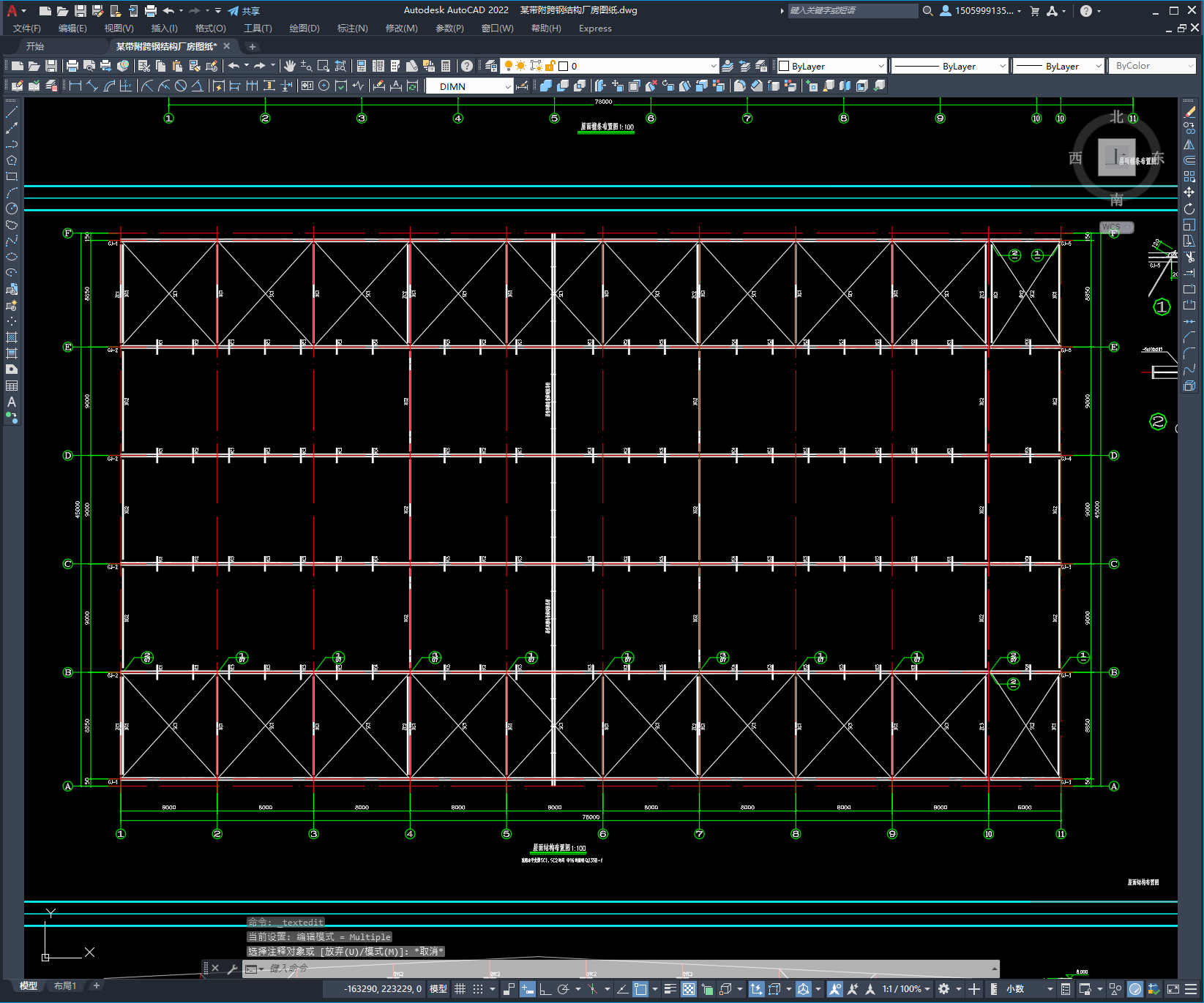Open the Layer Properties Manager icon

491,66
